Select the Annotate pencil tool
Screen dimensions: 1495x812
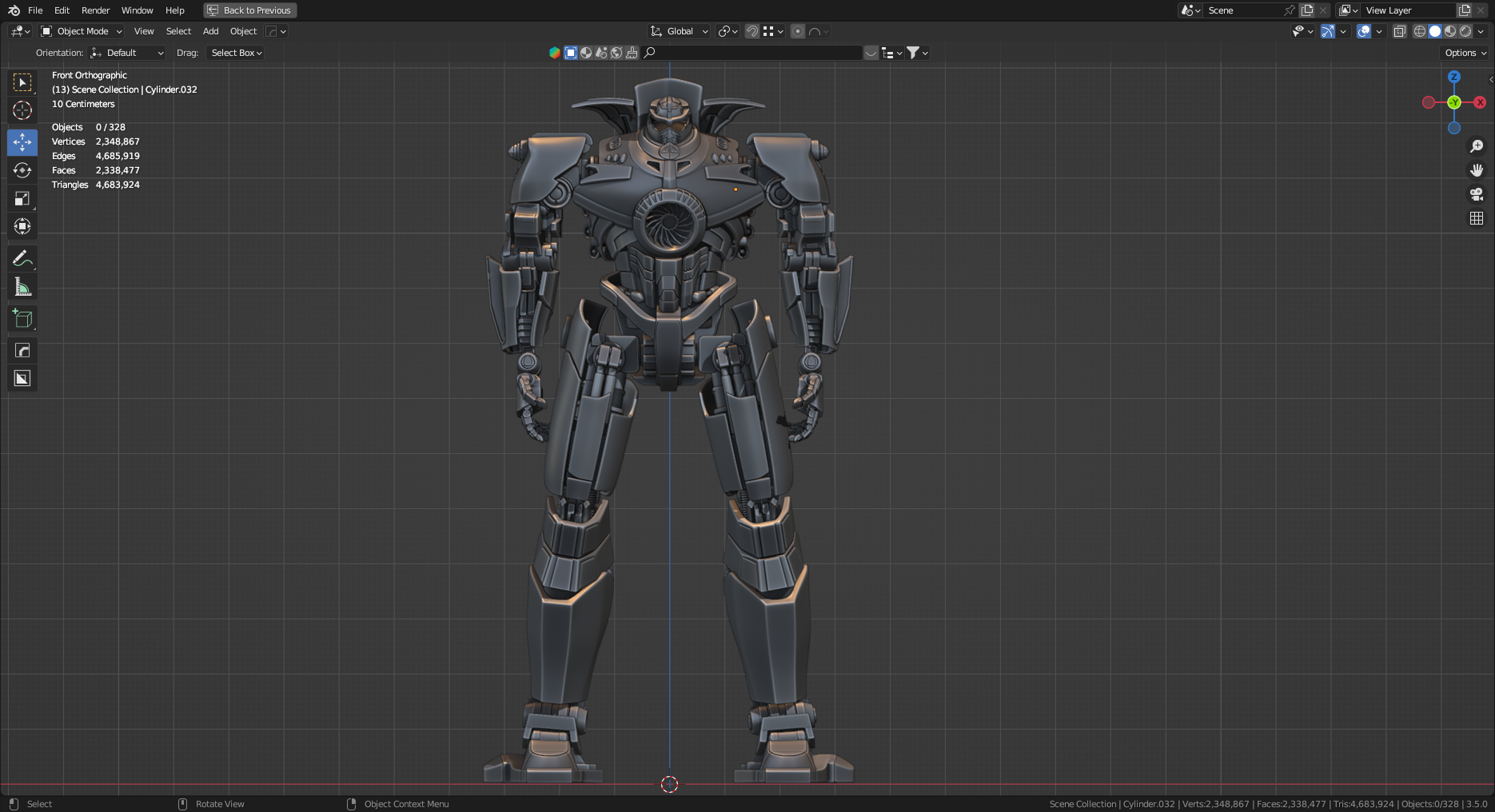pyautogui.click(x=22, y=258)
